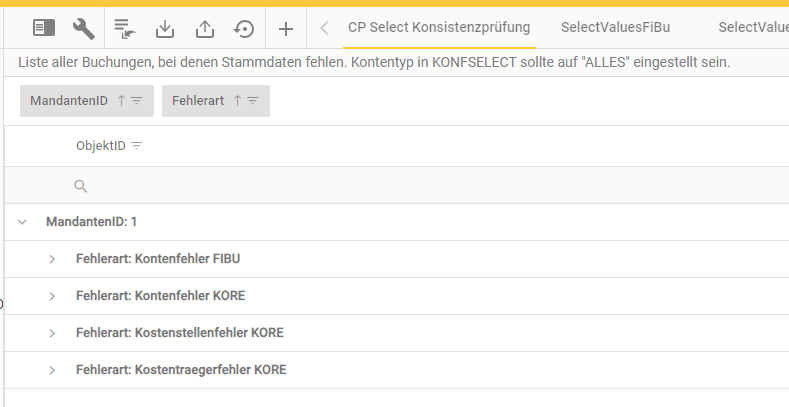Click the panel layout icon in toolbar
The width and height of the screenshot is (789, 407).
point(44,28)
